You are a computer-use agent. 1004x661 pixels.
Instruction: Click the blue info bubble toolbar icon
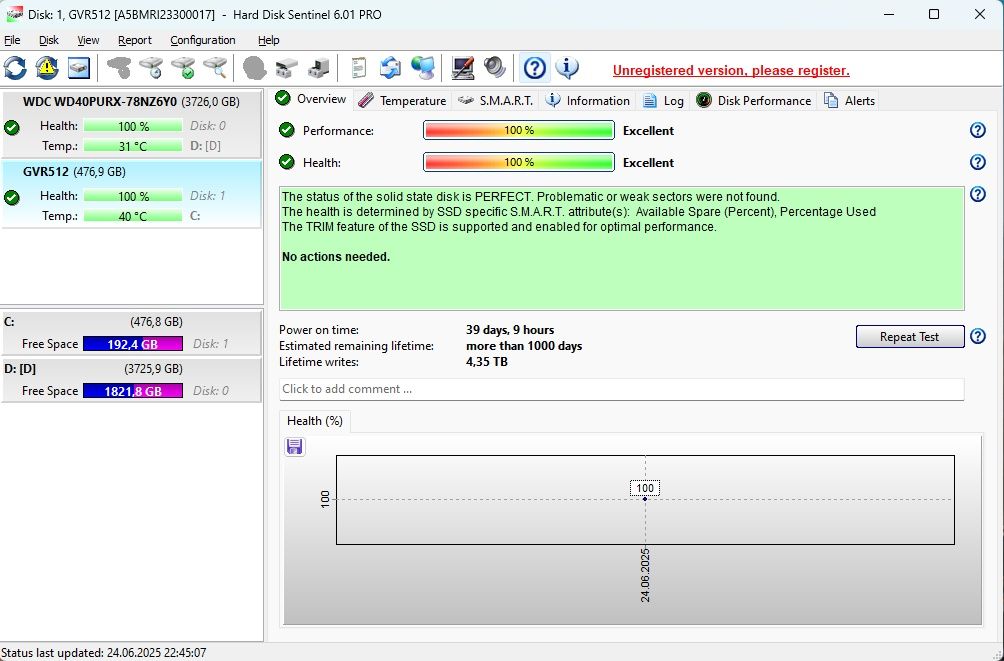click(x=567, y=67)
